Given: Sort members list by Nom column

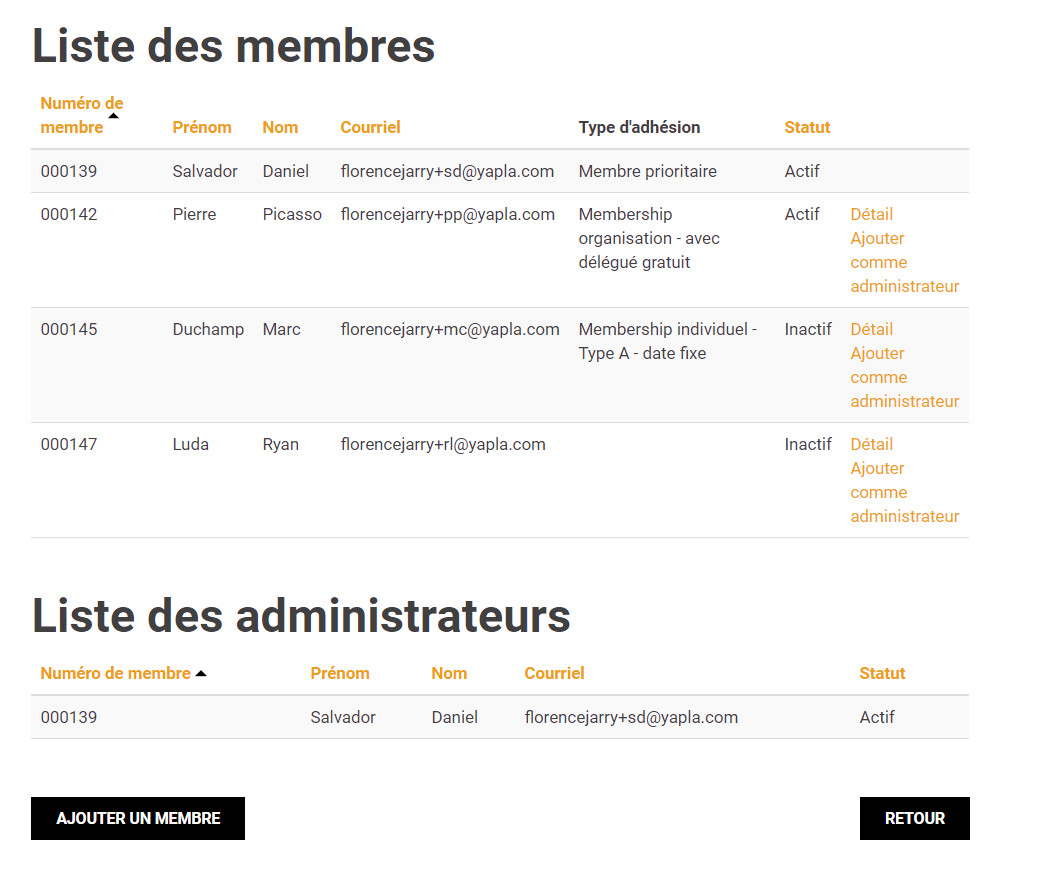Looking at the screenshot, I should 280,127.
